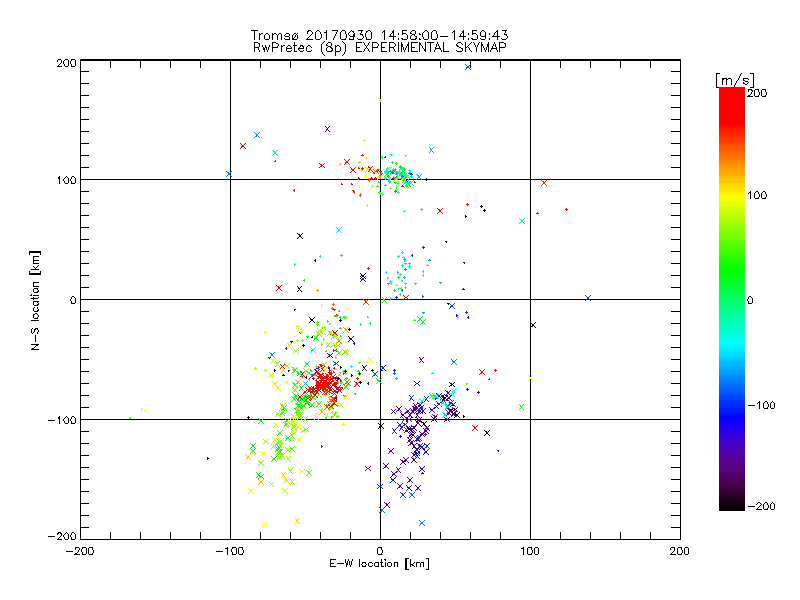Click the colorbar label '-100'
Viewport: 800px width, 600px height.
[761, 405]
